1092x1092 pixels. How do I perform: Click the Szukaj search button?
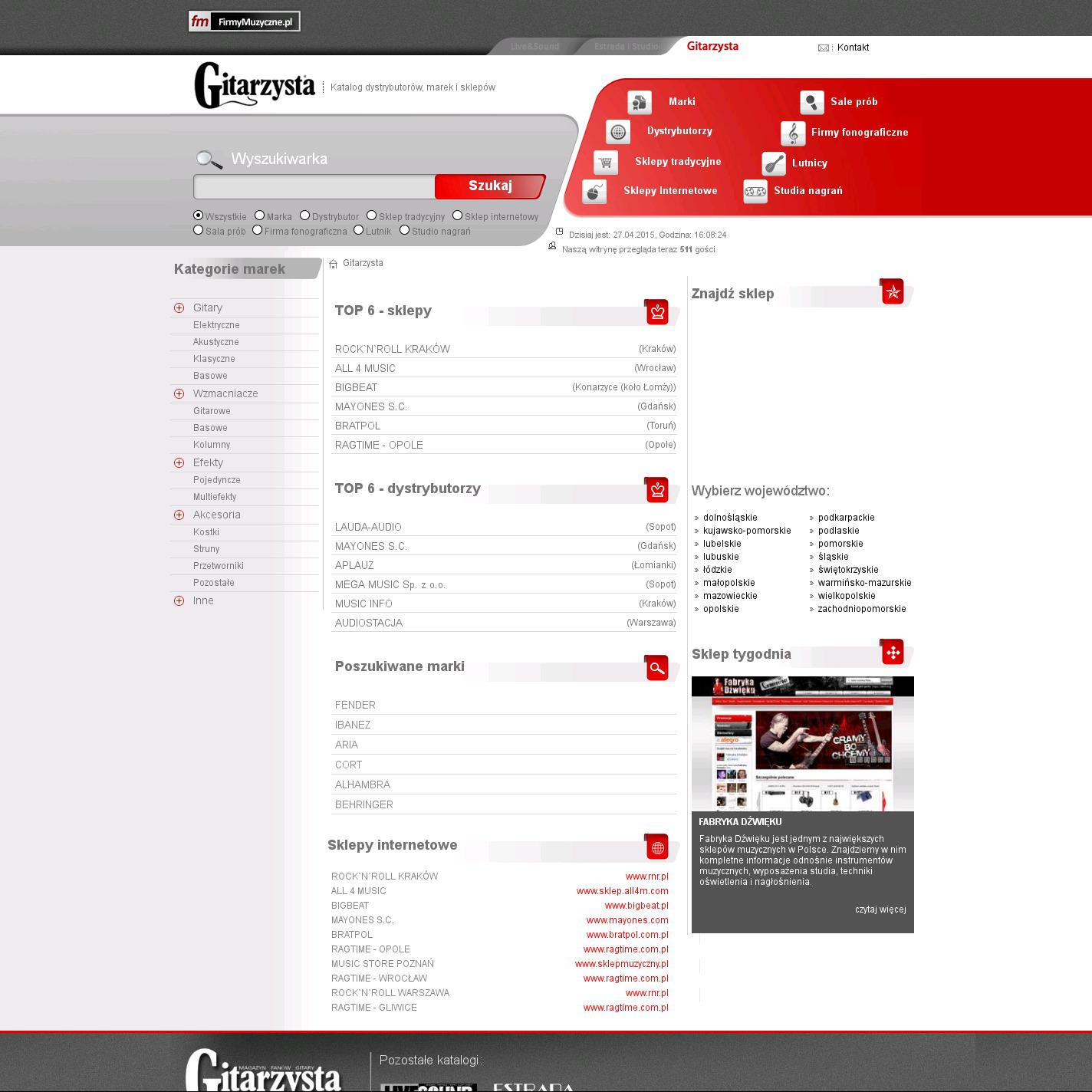coord(490,186)
